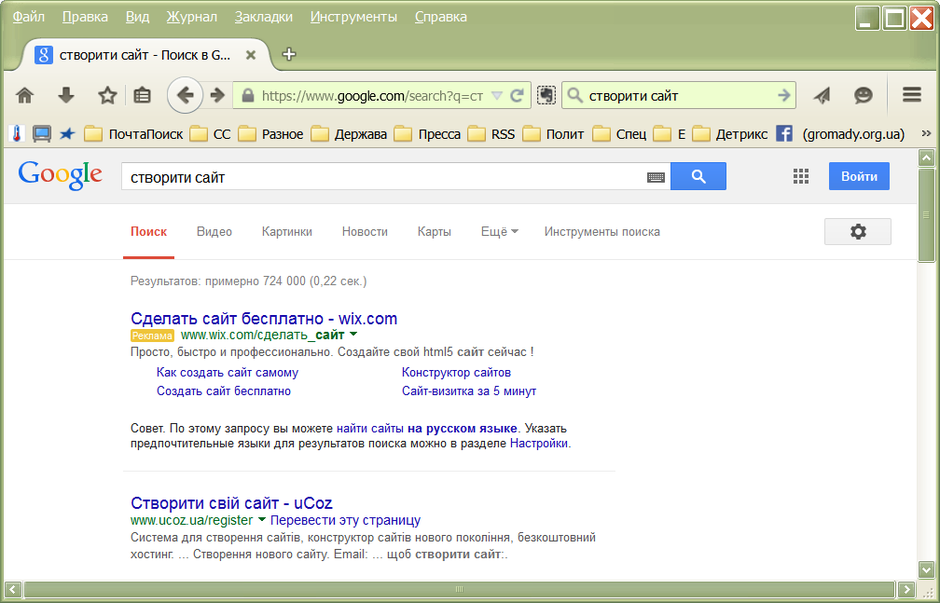Bookmark this page with the star icon
Viewport: 940px width, 603px height.
pos(107,95)
